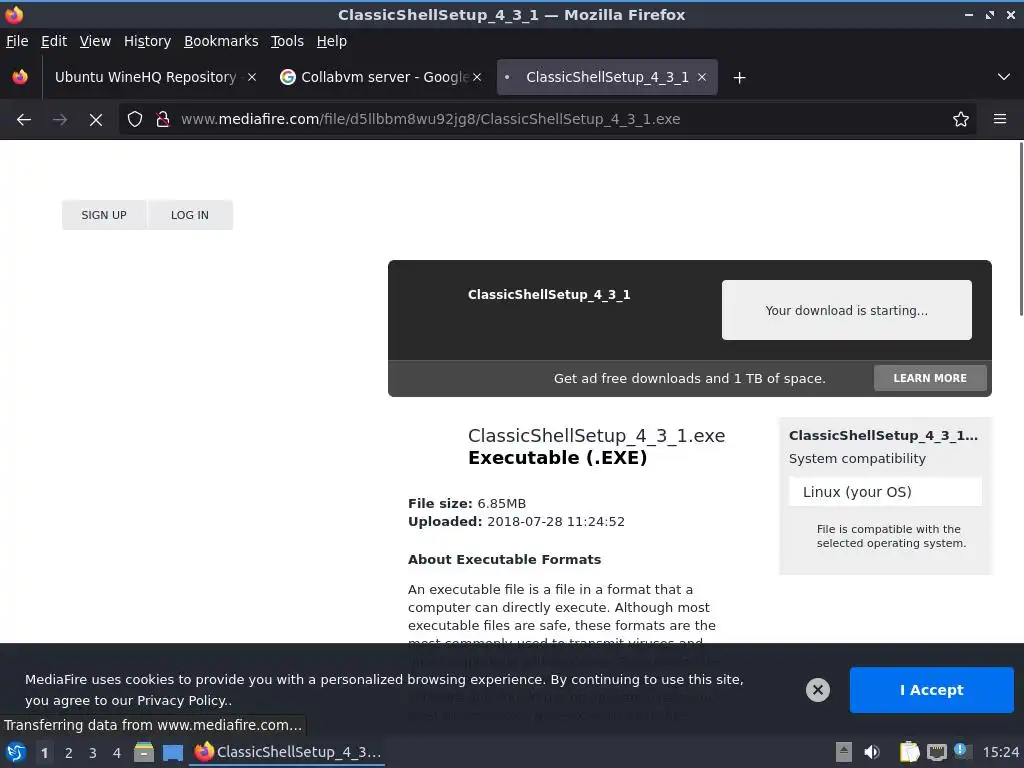Stop page loading with the X button
Image resolution: width=1024 pixels, height=768 pixels.
tap(96, 120)
